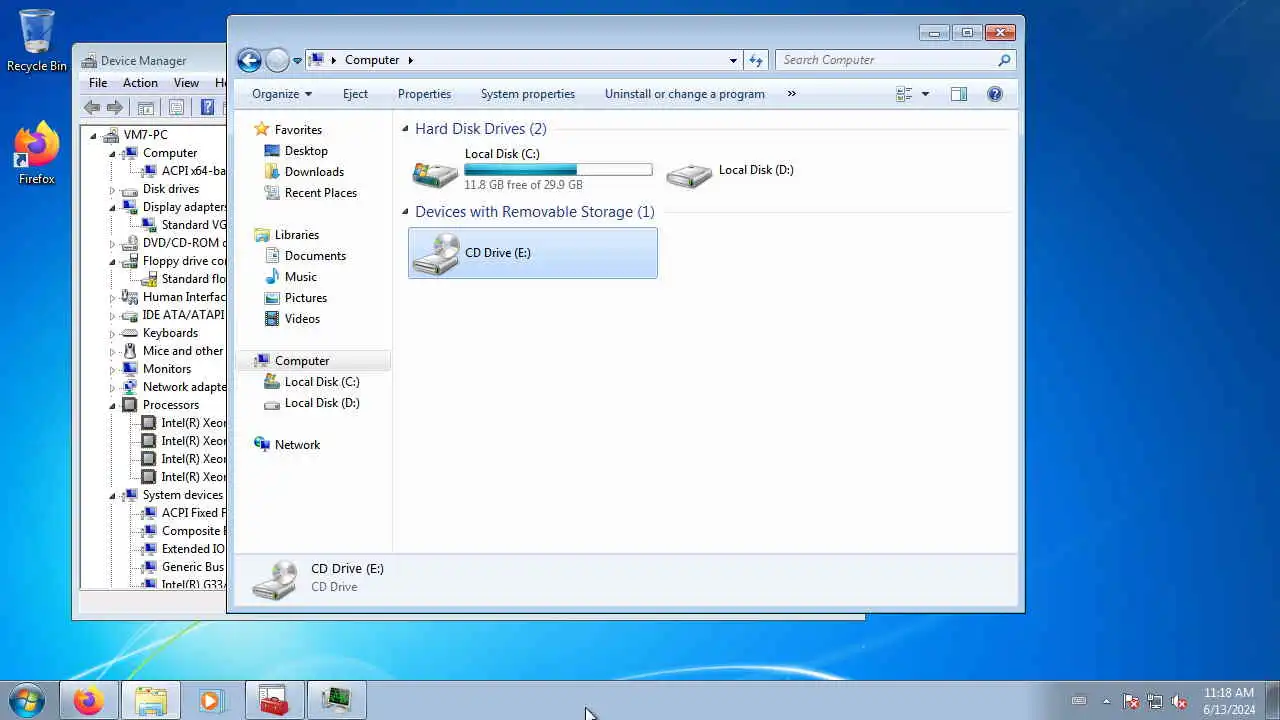Click the Search Computer field
Image resolution: width=1280 pixels, height=720 pixels.
895,60
